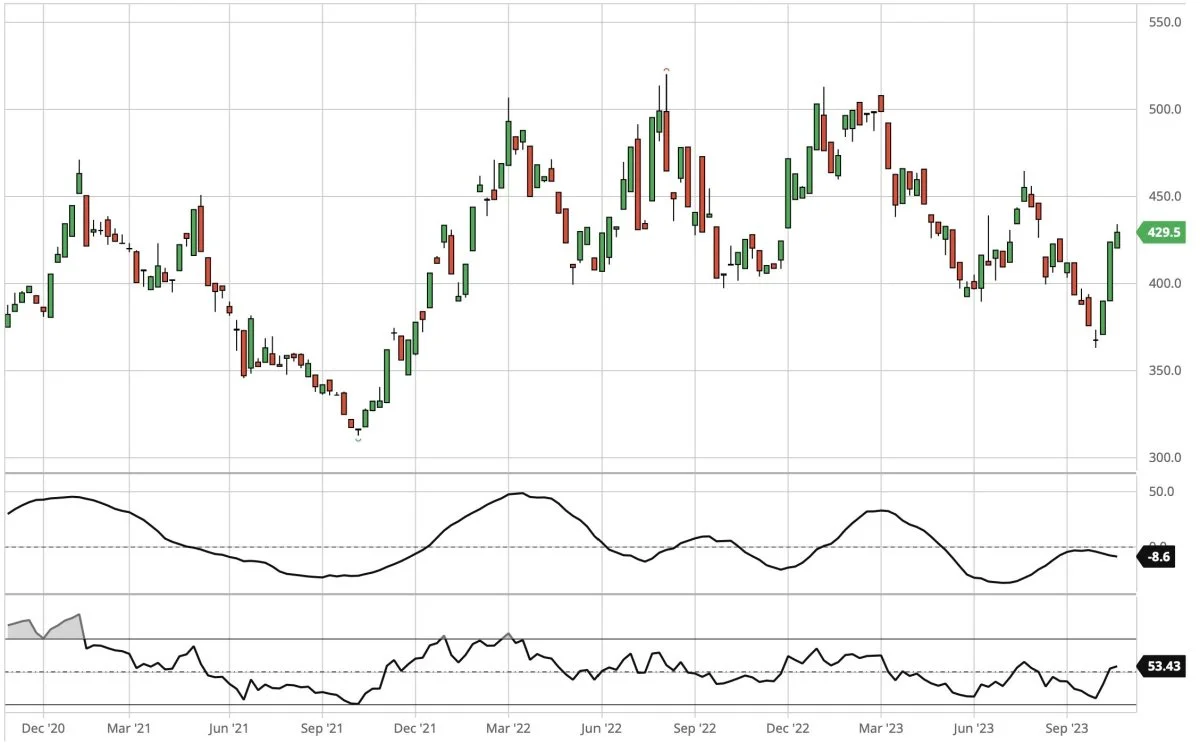Select the Jun '23 date label
This screenshot has height=753, width=1200.
[973, 730]
